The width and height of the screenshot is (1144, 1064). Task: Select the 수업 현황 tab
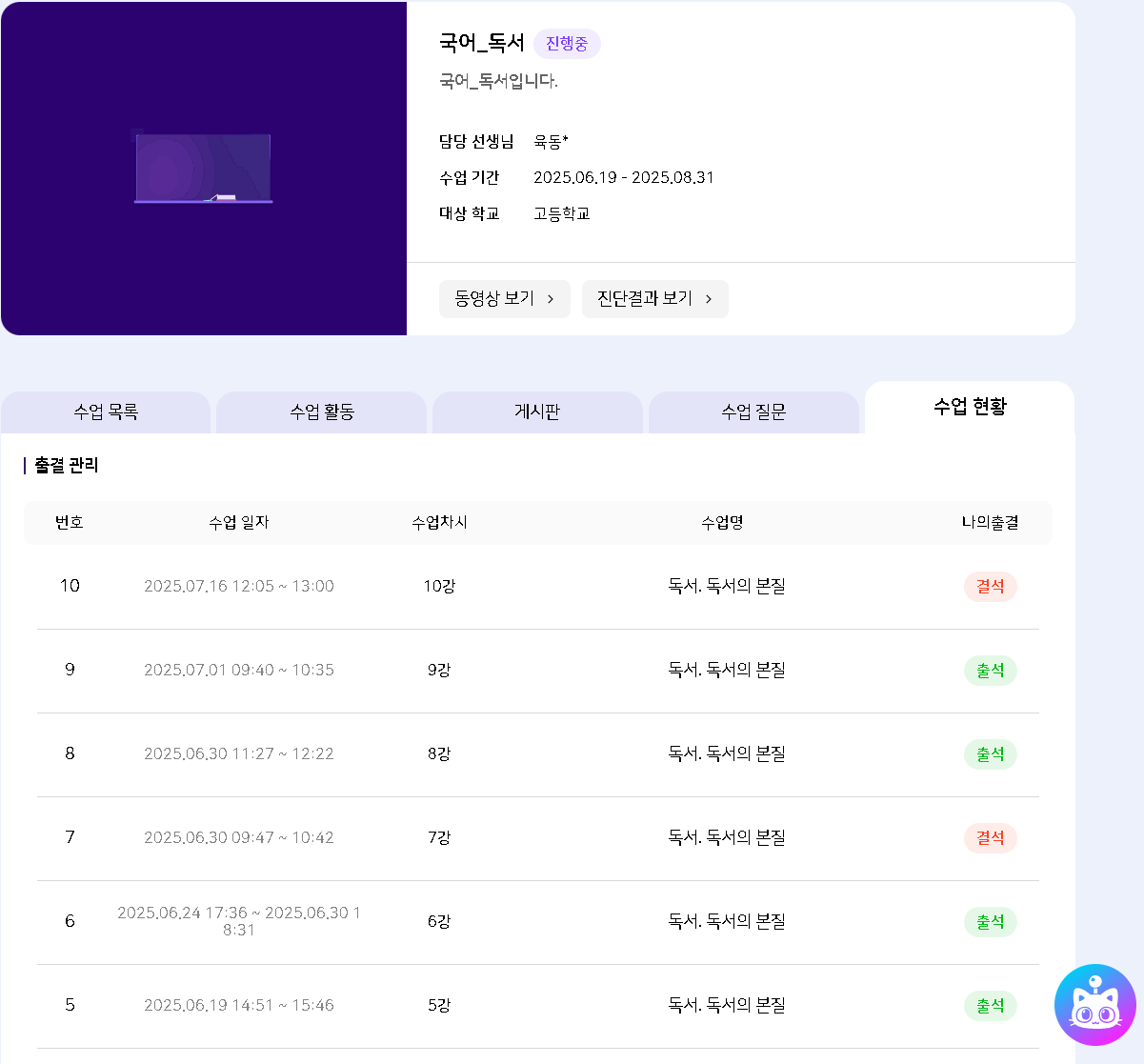pyautogui.click(x=970, y=408)
